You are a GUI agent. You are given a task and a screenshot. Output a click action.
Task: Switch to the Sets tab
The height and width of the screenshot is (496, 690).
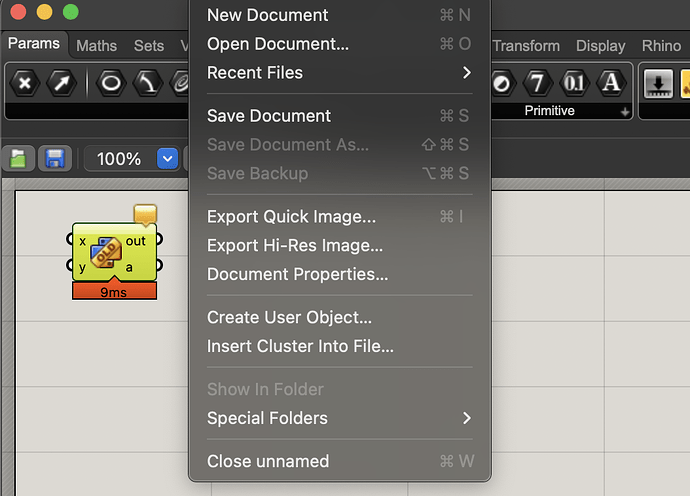149,46
